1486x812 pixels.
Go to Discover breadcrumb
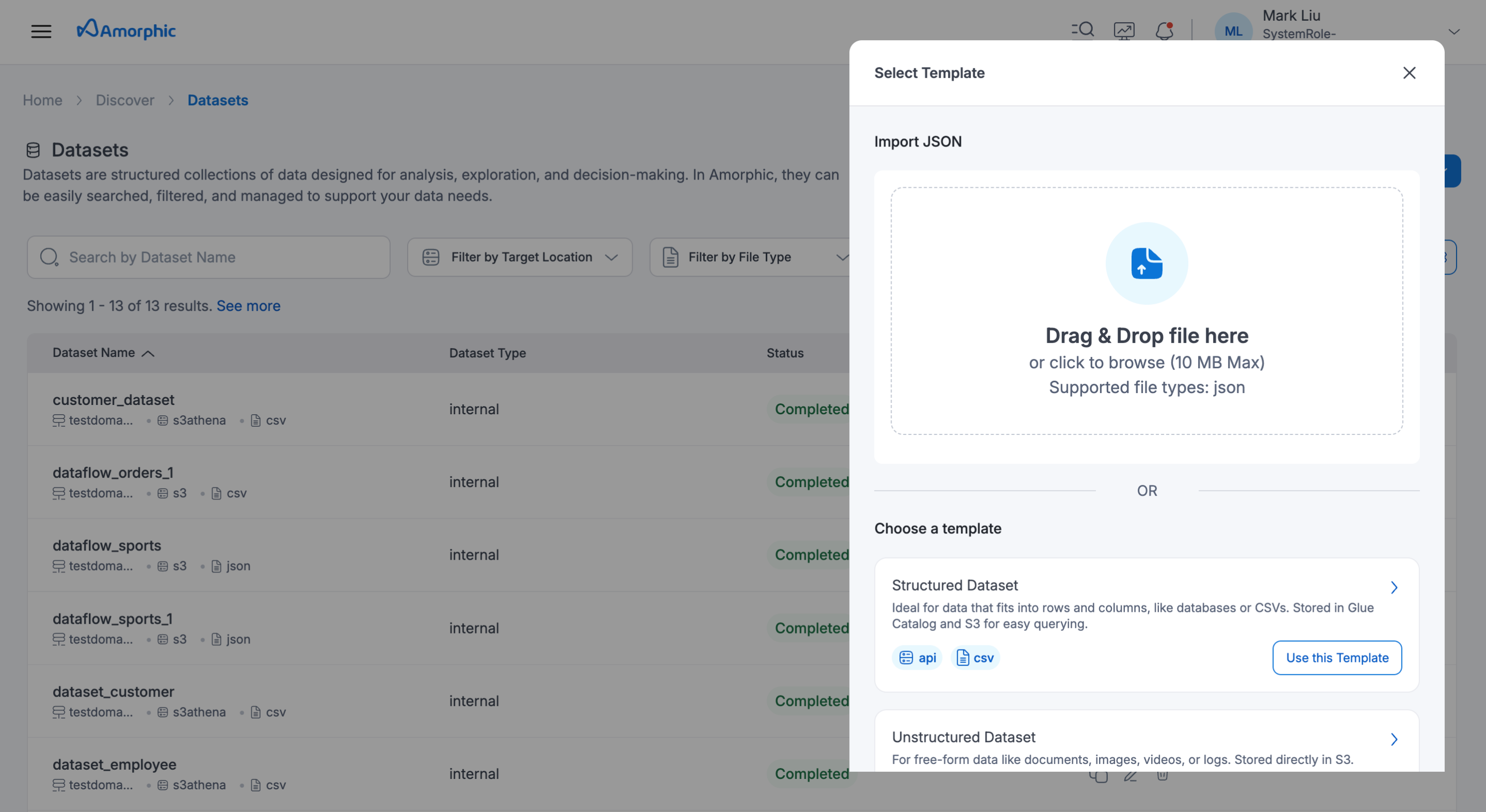[x=124, y=100]
